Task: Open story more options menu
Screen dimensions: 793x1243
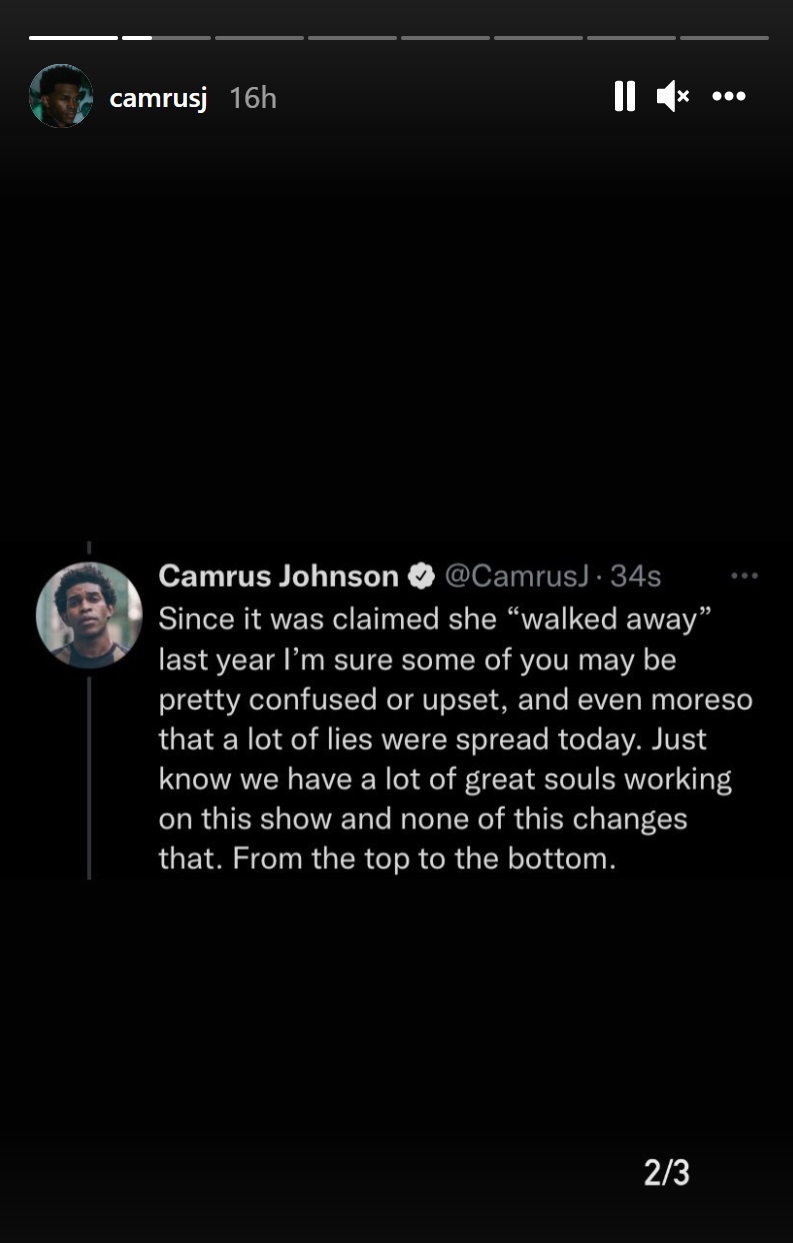Action: [x=729, y=96]
